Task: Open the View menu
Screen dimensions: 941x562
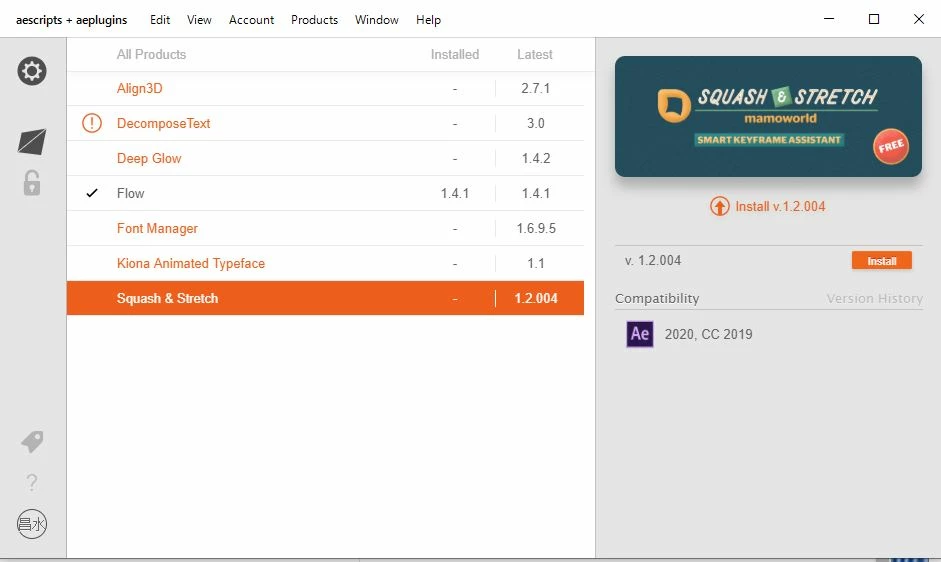Action: click(199, 20)
